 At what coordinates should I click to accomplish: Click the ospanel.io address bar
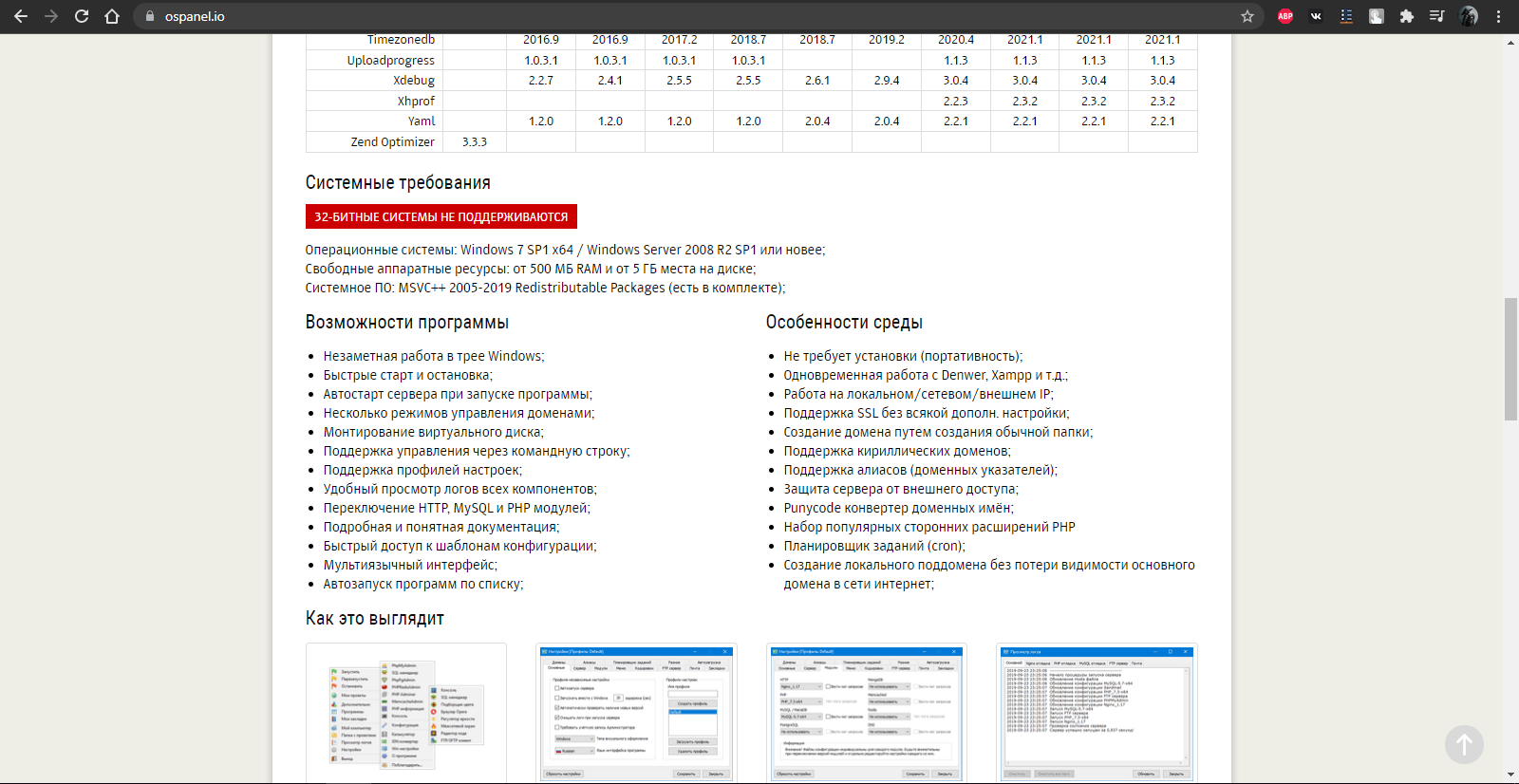(x=665, y=16)
